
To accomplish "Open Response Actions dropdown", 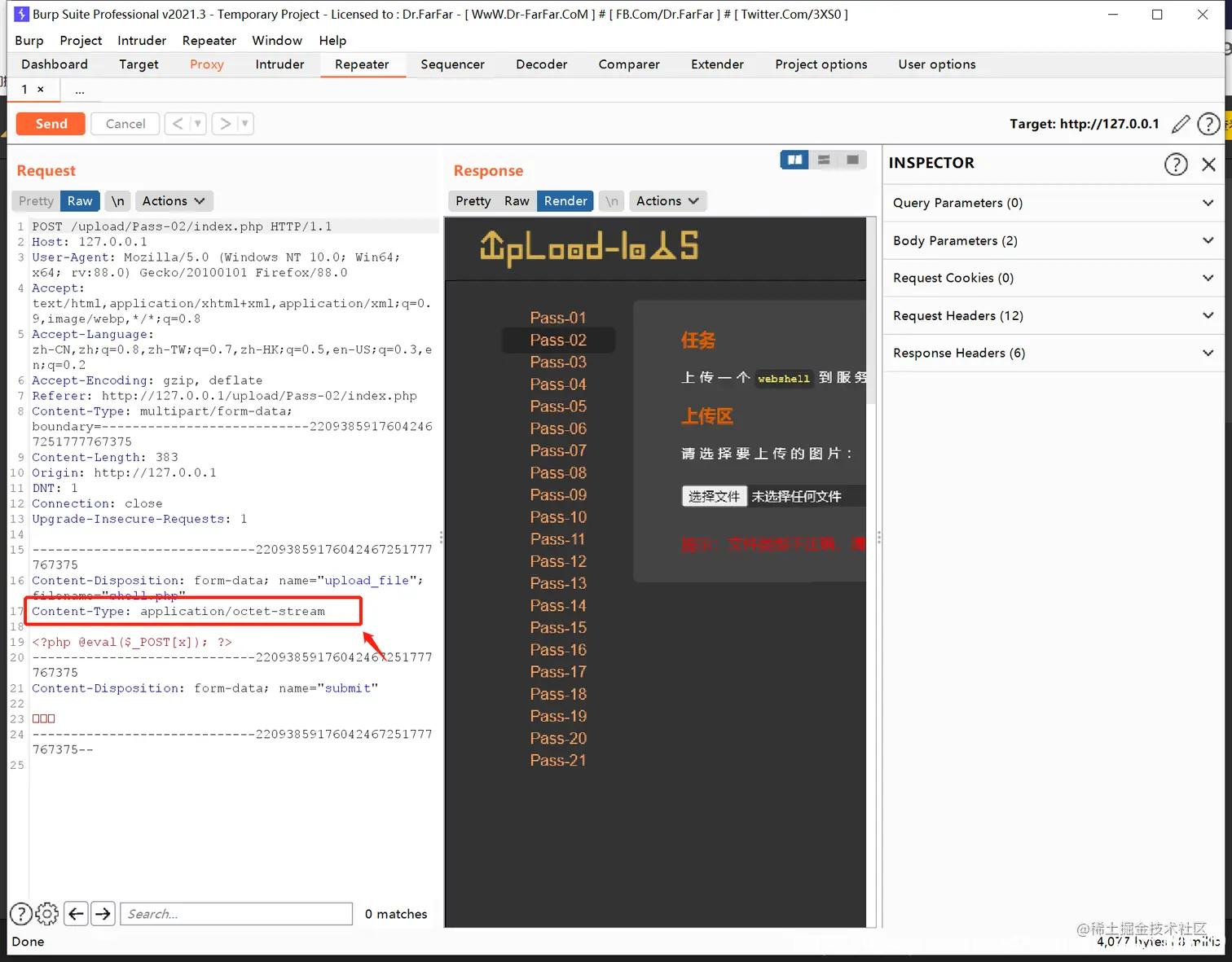I will [x=667, y=201].
